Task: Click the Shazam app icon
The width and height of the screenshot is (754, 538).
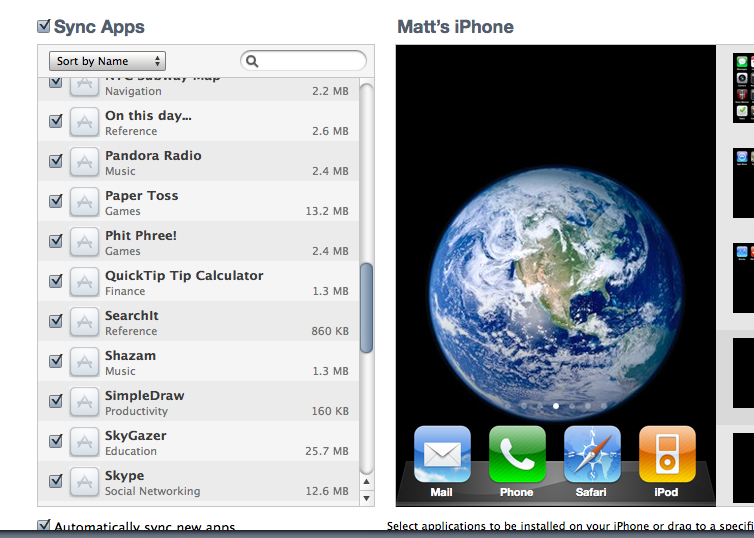Action: coord(84,361)
